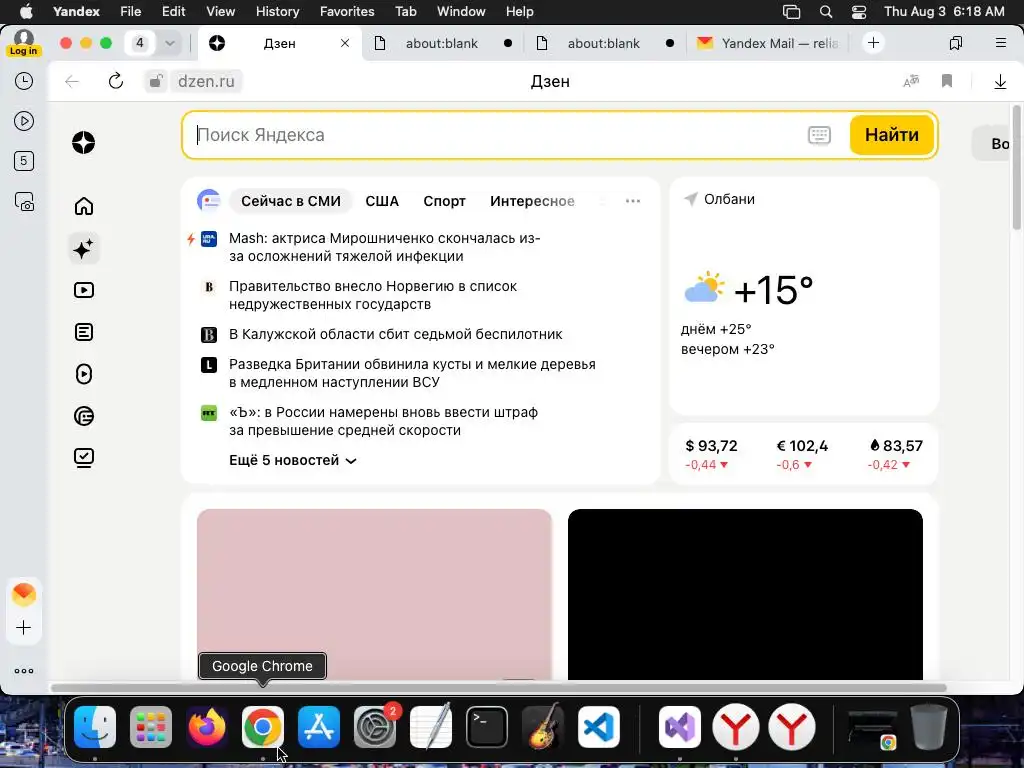Switch to the first about:blank tab
The image size is (1024, 768).
(442, 43)
